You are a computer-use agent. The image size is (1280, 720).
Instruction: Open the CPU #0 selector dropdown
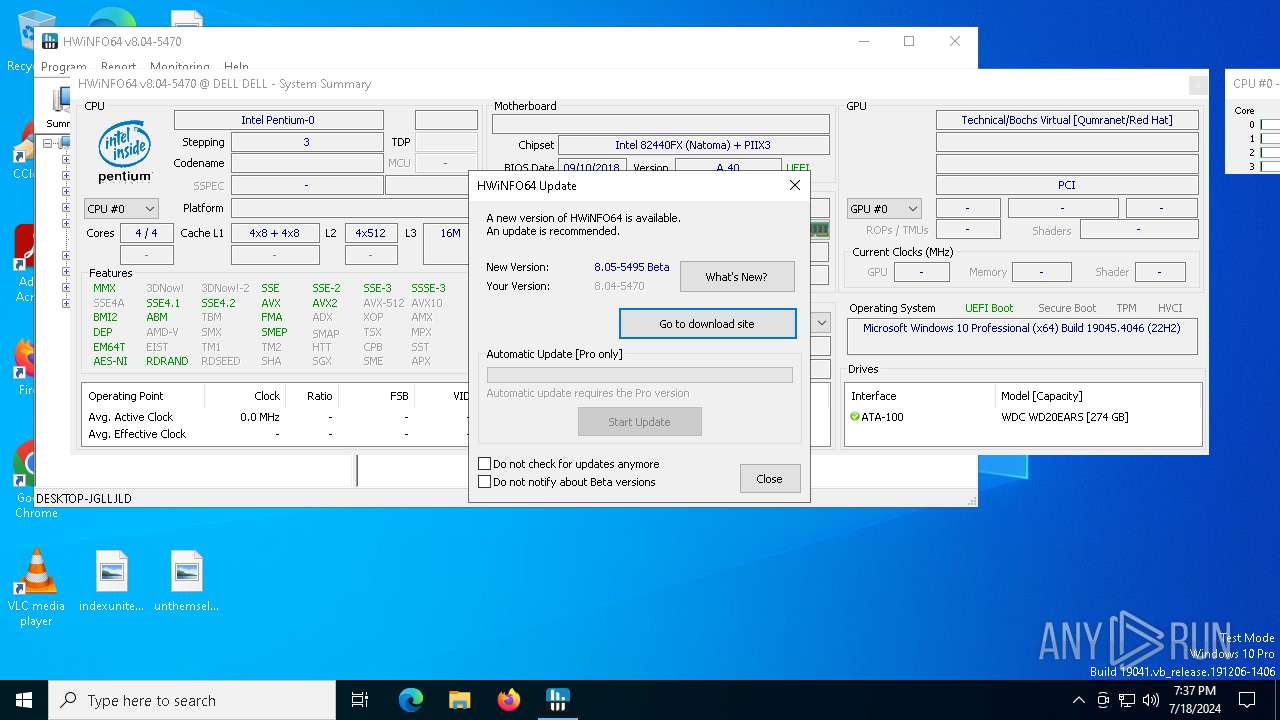pos(121,209)
